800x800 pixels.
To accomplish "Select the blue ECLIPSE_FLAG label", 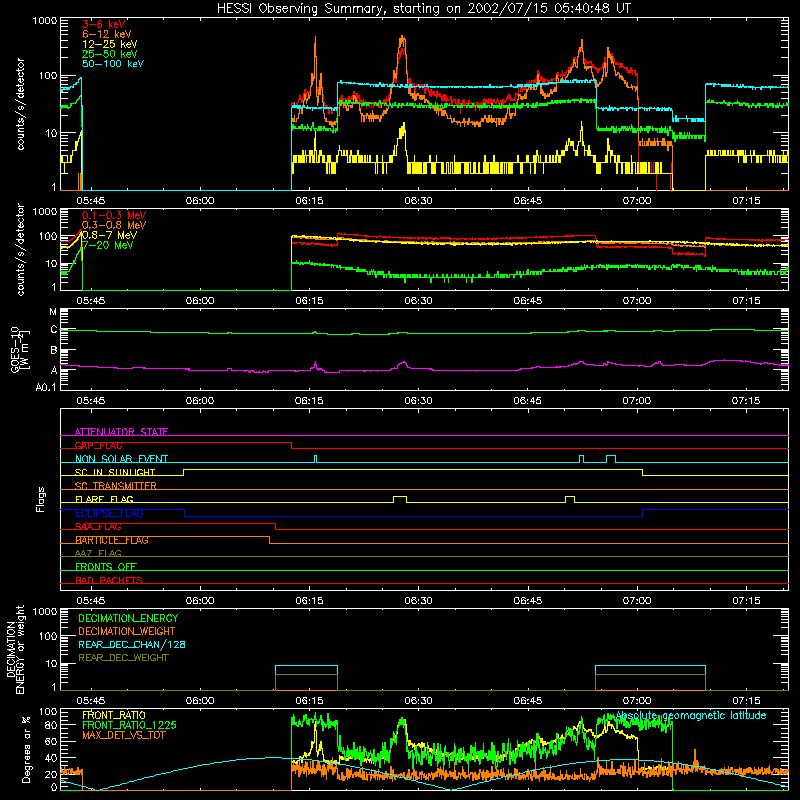I will coord(109,513).
